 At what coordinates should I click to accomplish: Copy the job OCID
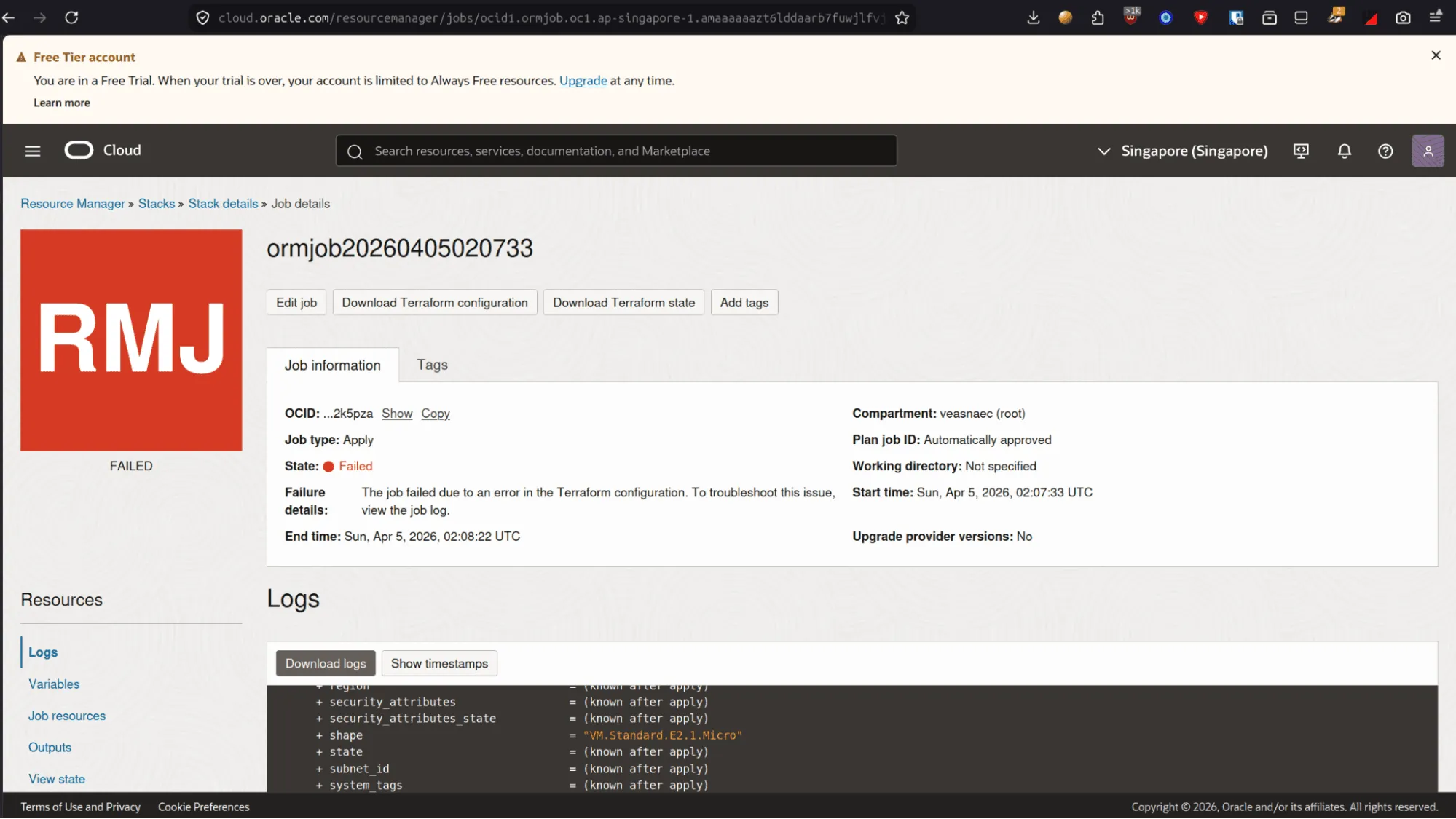(x=436, y=414)
